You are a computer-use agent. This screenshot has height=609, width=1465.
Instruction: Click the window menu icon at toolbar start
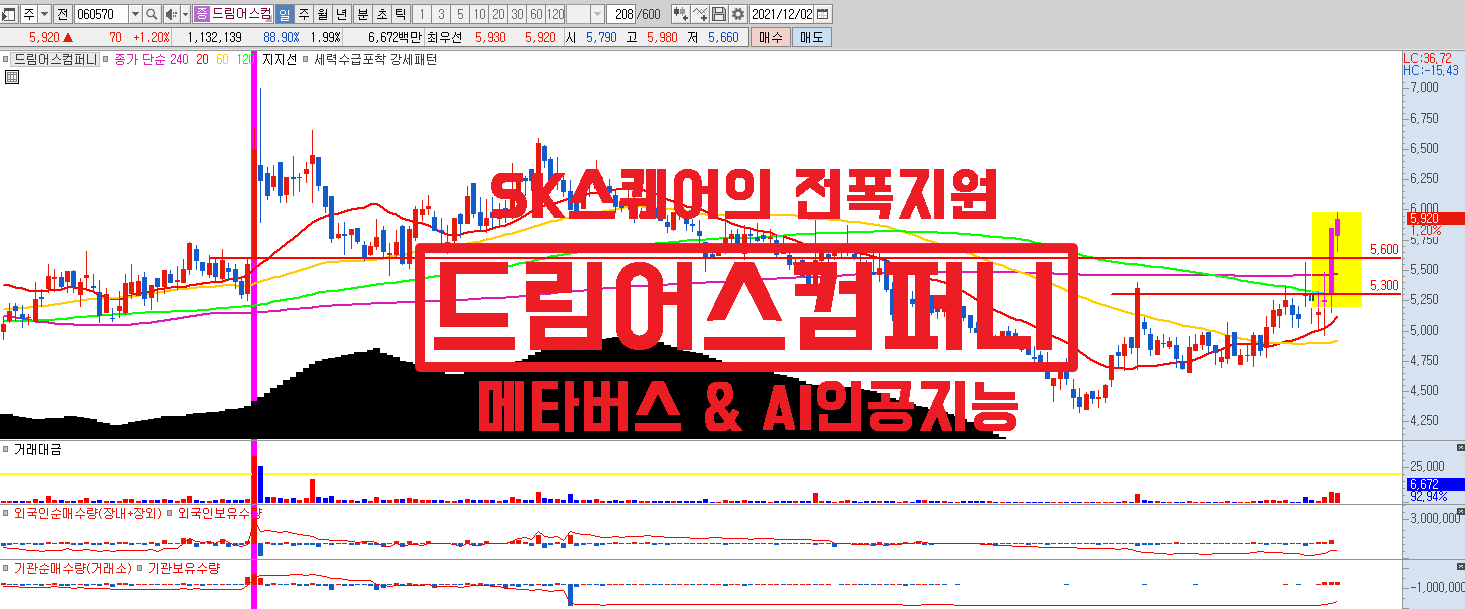(8, 14)
